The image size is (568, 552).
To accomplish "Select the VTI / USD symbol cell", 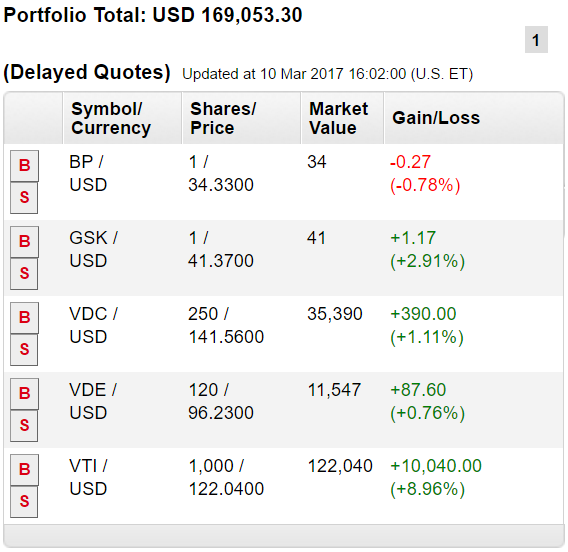I will point(88,477).
